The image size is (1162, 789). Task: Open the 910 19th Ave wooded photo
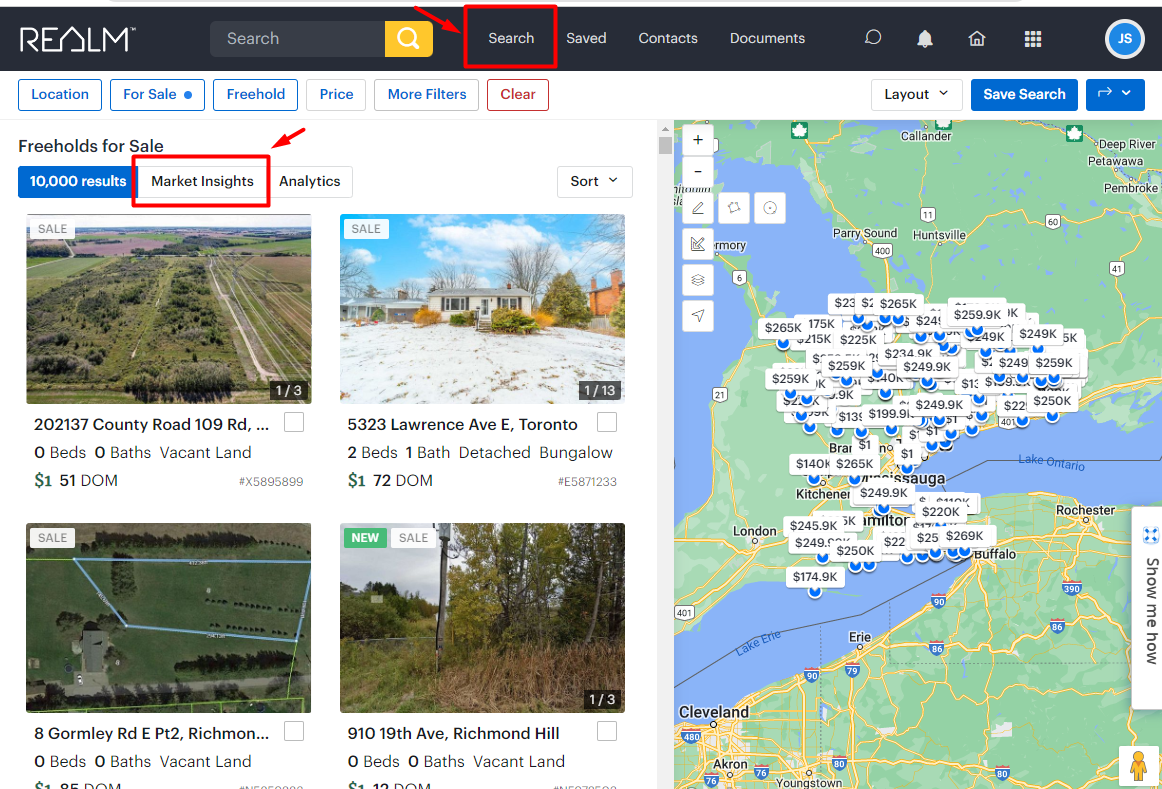[x=482, y=618]
